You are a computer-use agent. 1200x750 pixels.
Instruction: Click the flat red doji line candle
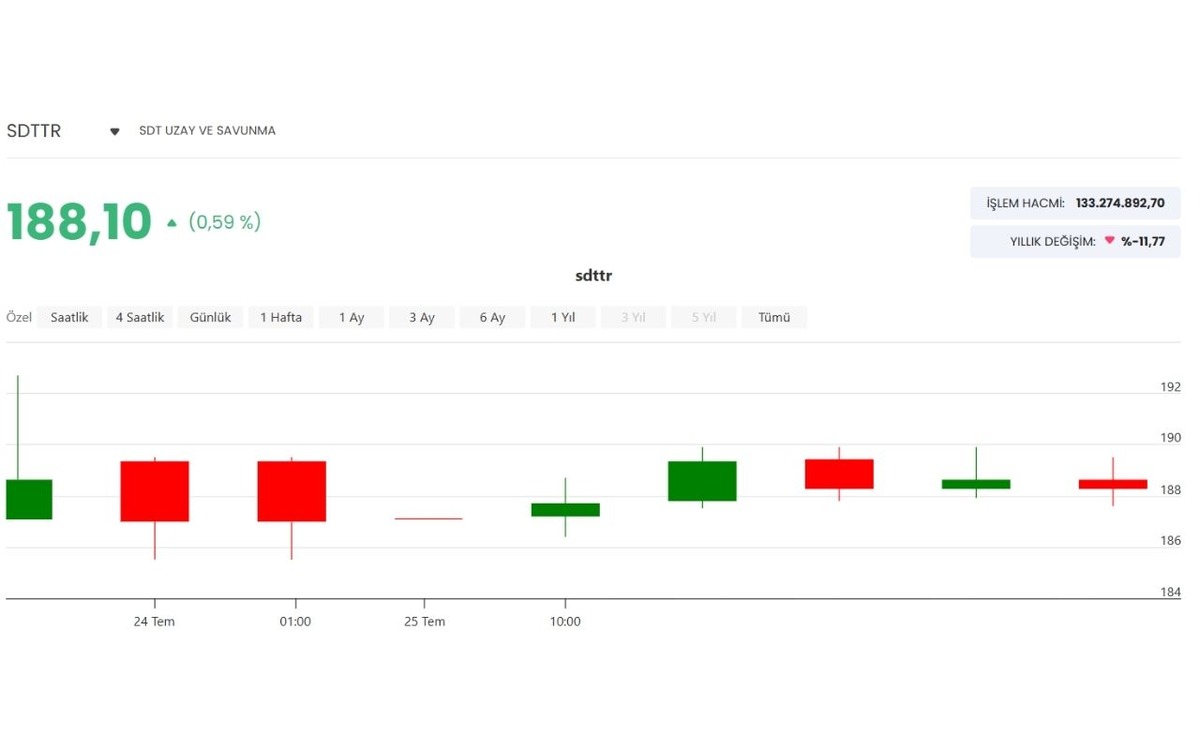pyautogui.click(x=429, y=519)
